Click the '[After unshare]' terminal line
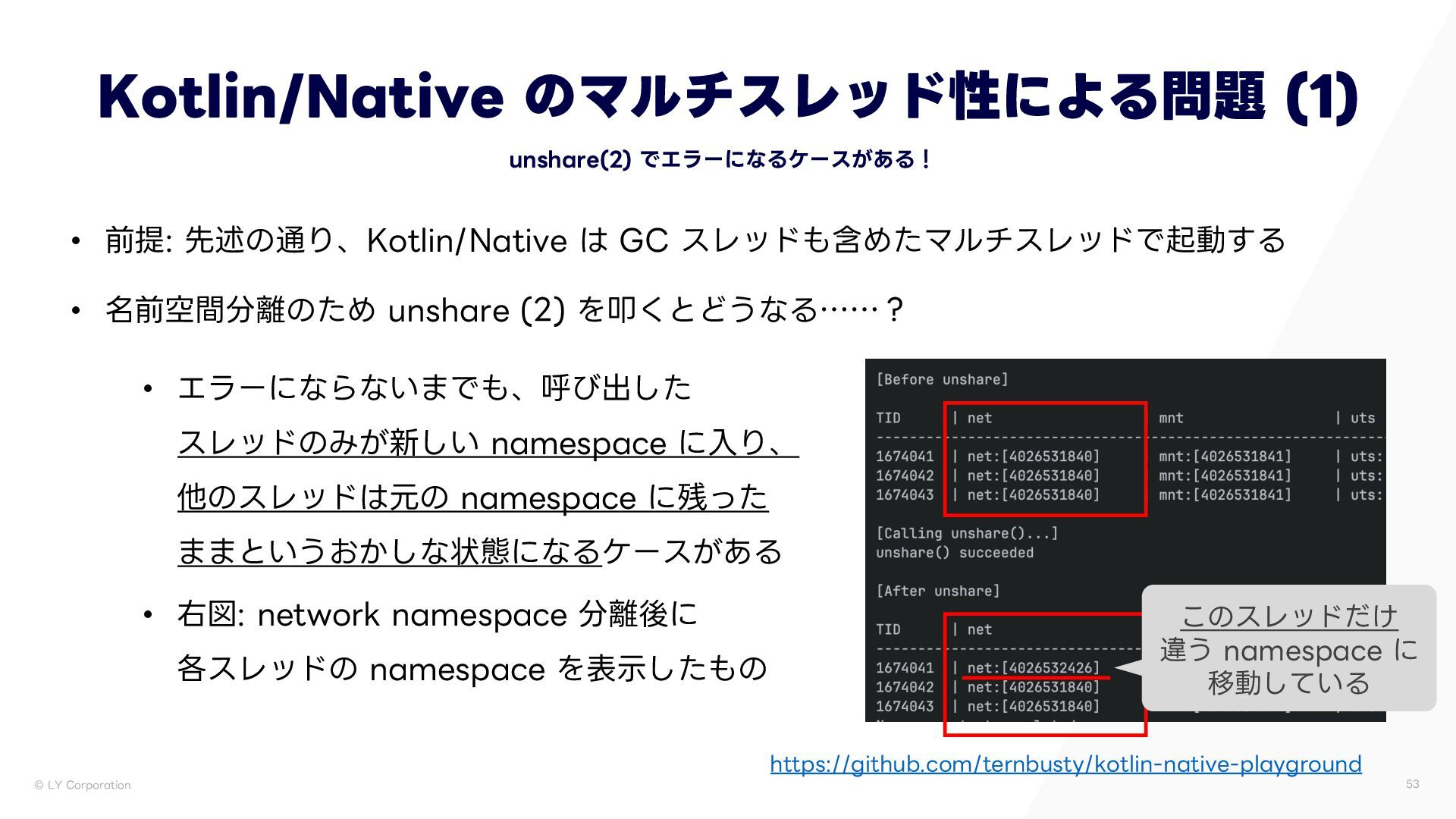Image resolution: width=1456 pixels, height=819 pixels. coord(938,591)
